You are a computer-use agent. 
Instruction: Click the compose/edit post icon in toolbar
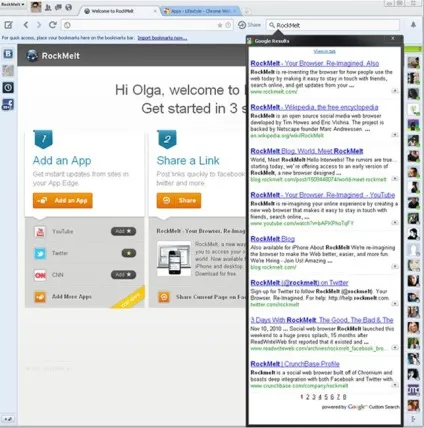pos(8,25)
